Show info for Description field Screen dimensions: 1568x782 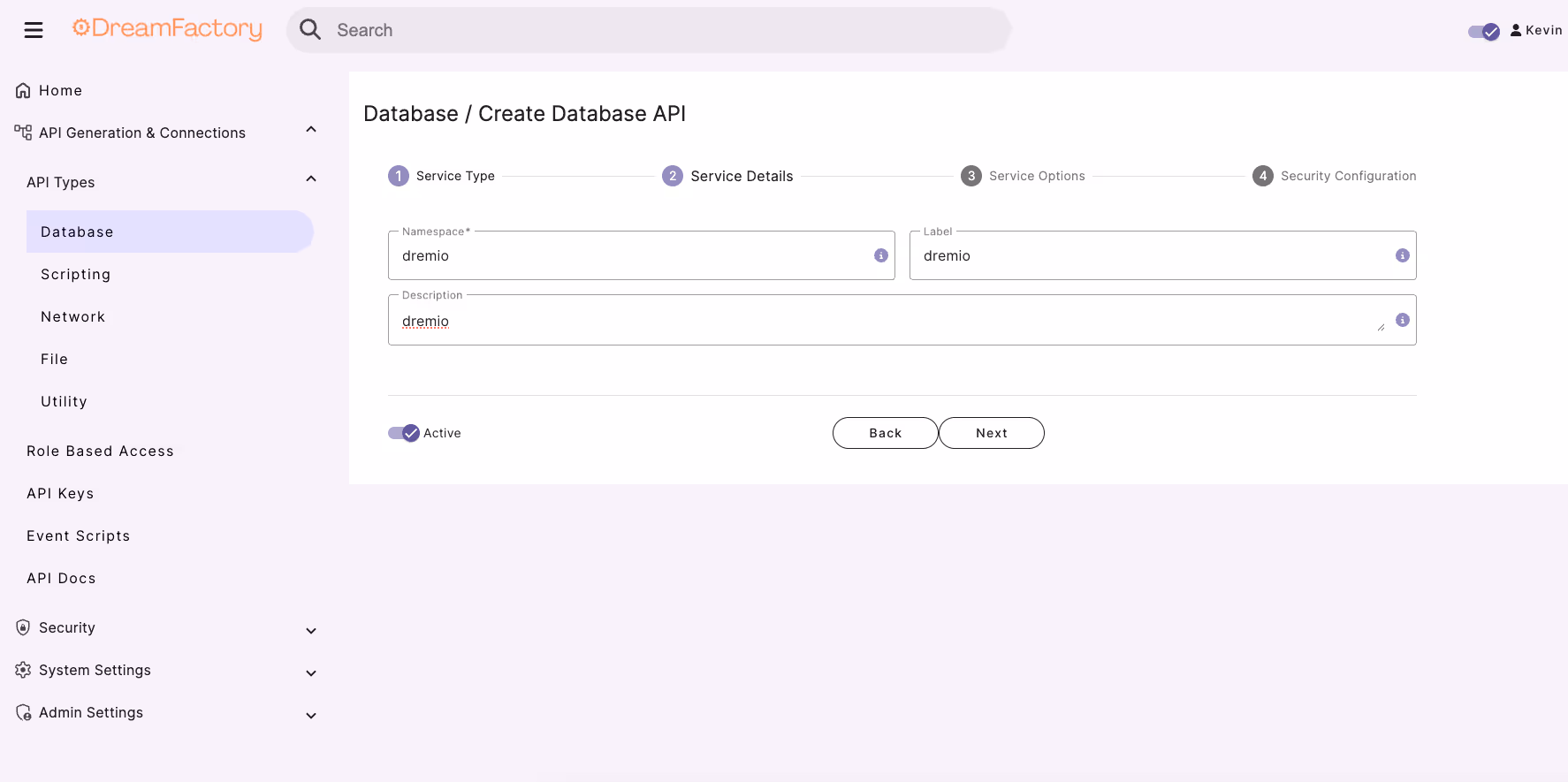1403,320
